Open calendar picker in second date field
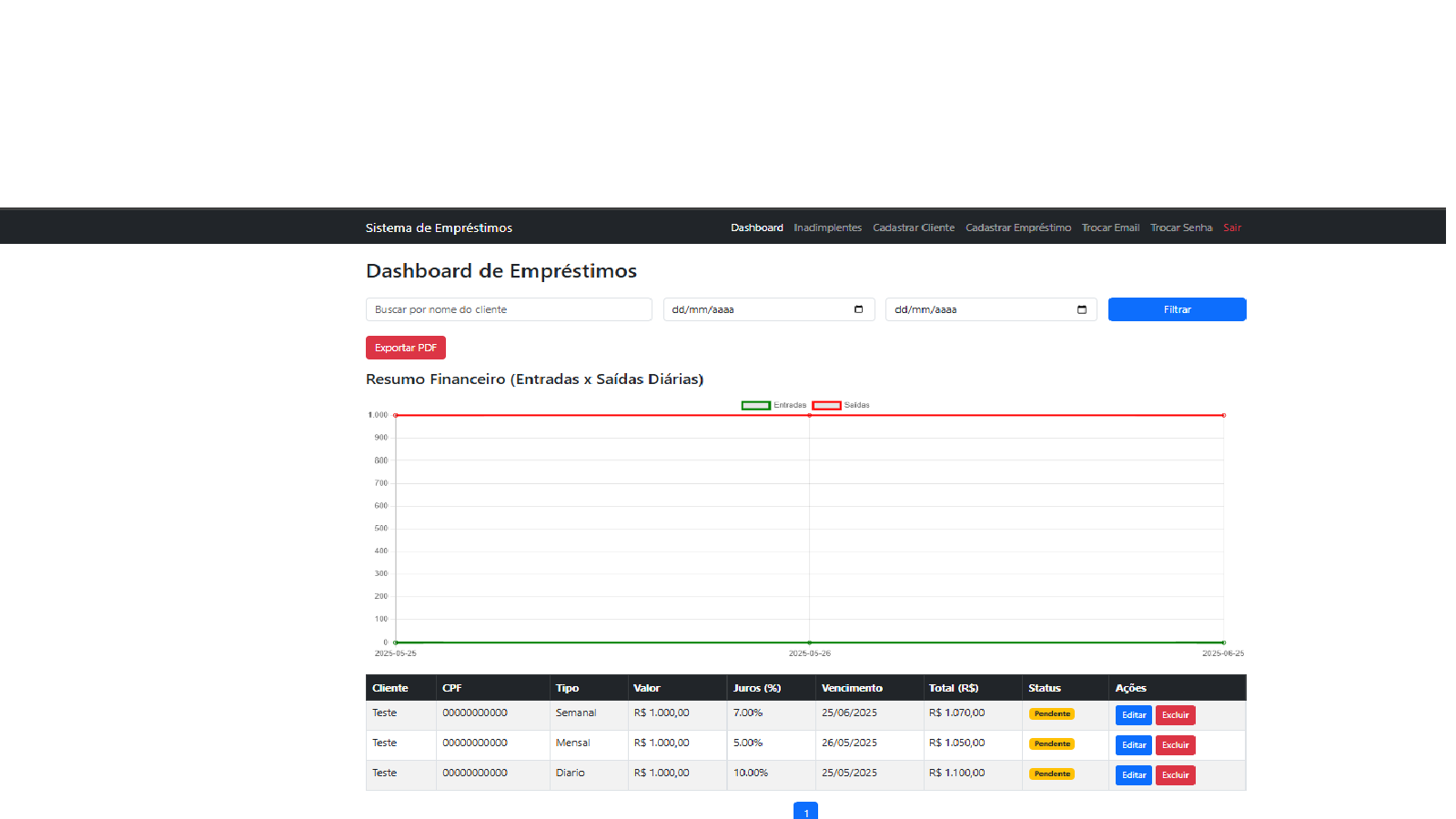 (x=1081, y=309)
